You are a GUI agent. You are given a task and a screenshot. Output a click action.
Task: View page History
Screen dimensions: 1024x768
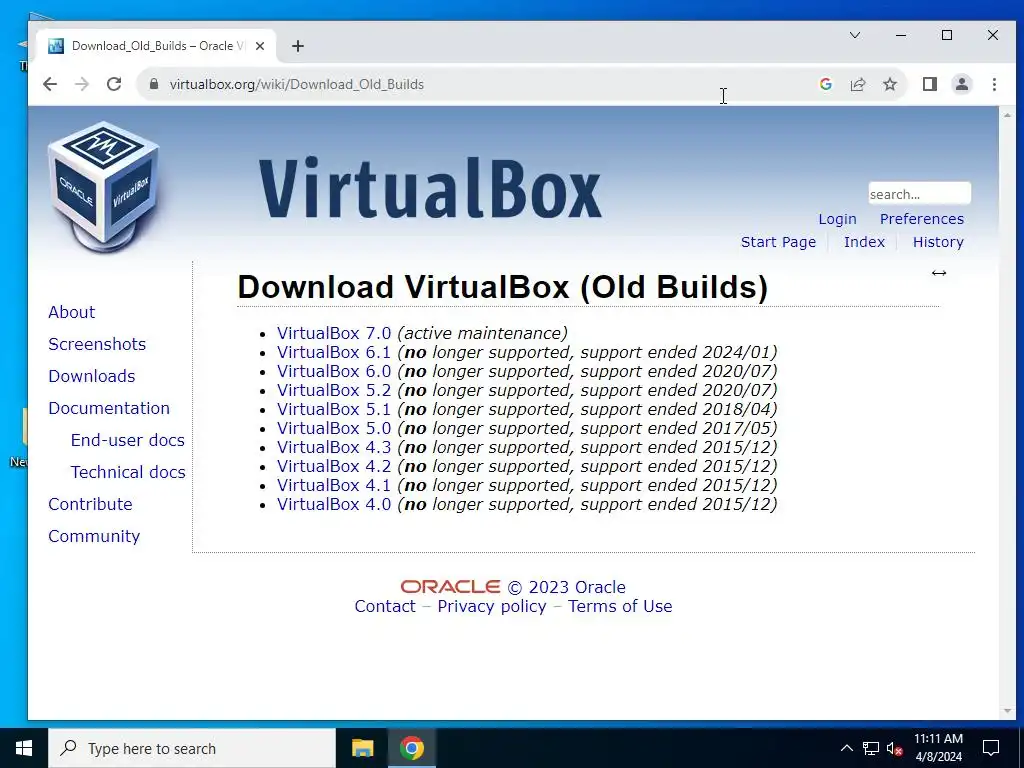click(938, 242)
